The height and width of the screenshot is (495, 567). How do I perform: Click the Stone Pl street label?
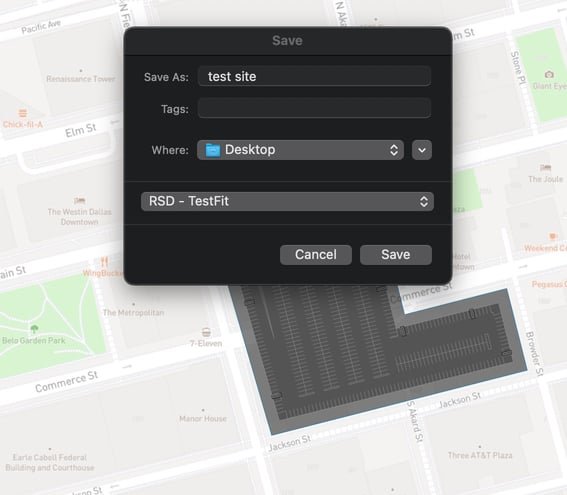pos(518,68)
